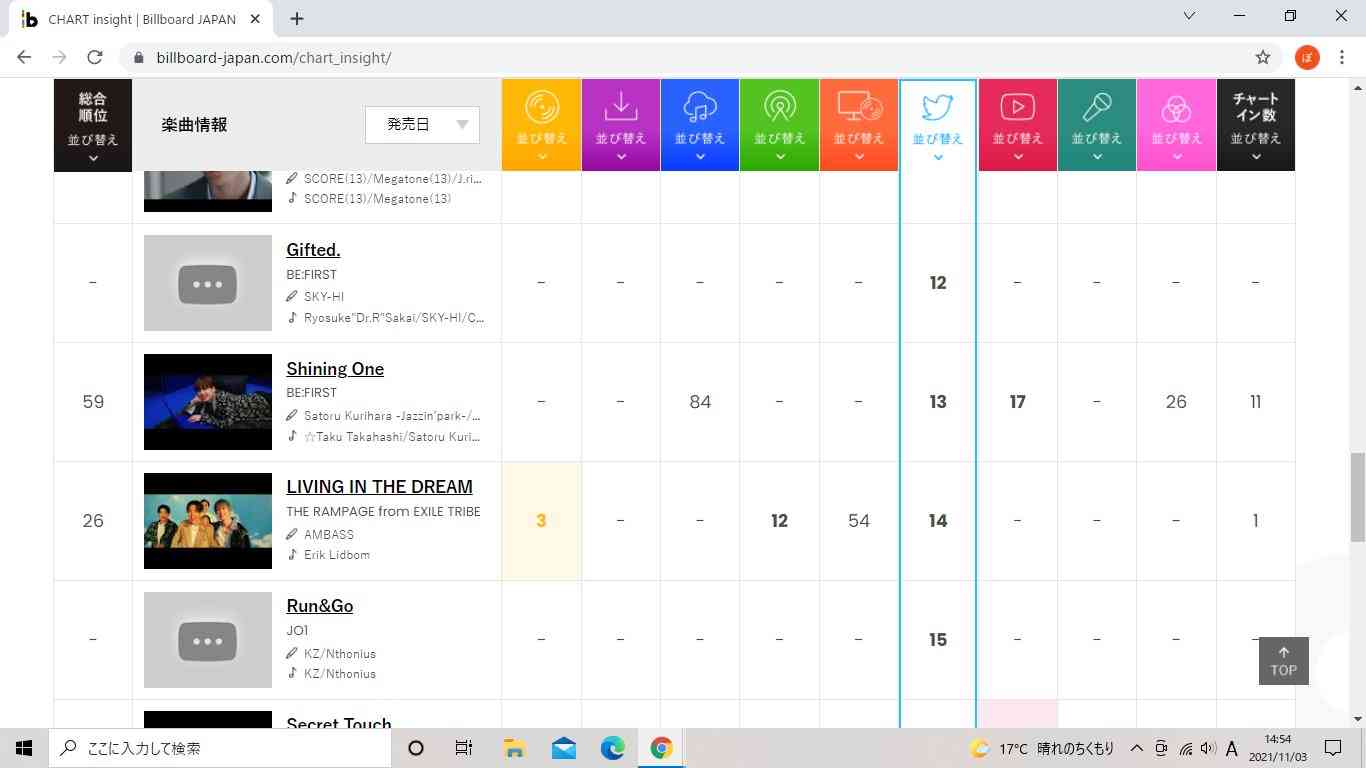Screen dimensions: 1366x768
Task: Switch to Chrome on the taskbar
Action: coord(661,748)
